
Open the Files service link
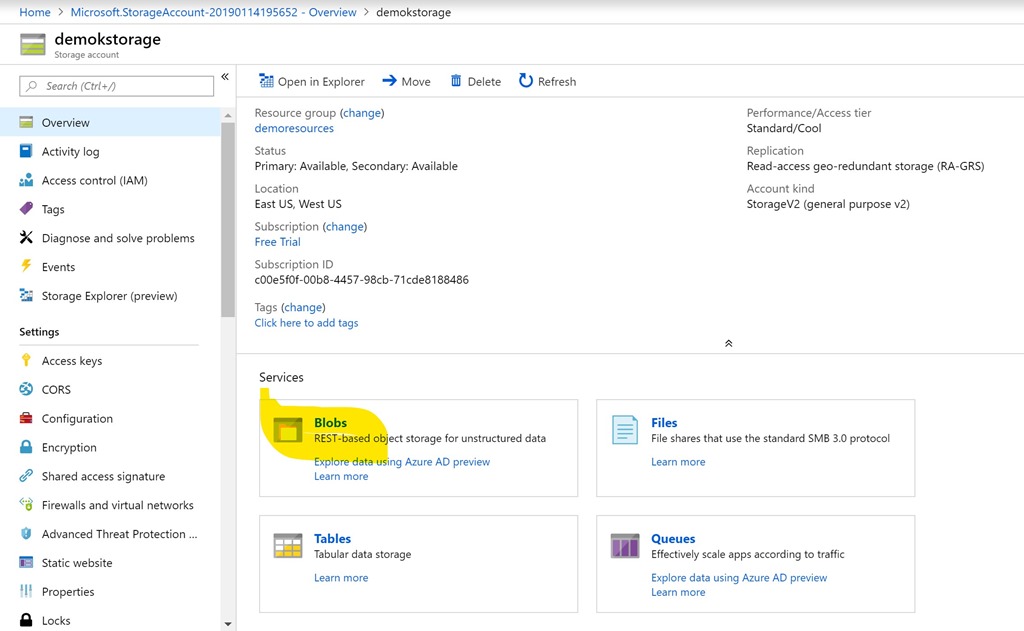pyautogui.click(x=664, y=423)
